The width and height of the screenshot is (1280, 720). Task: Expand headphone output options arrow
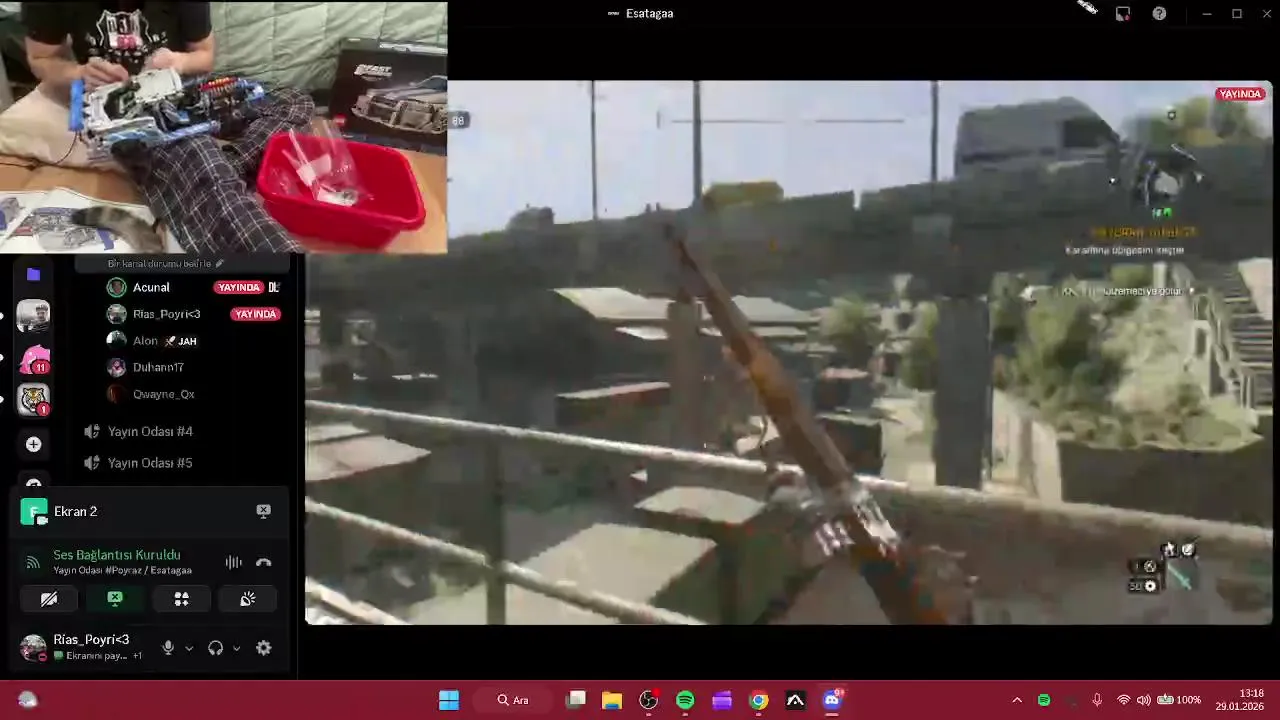[x=236, y=648]
